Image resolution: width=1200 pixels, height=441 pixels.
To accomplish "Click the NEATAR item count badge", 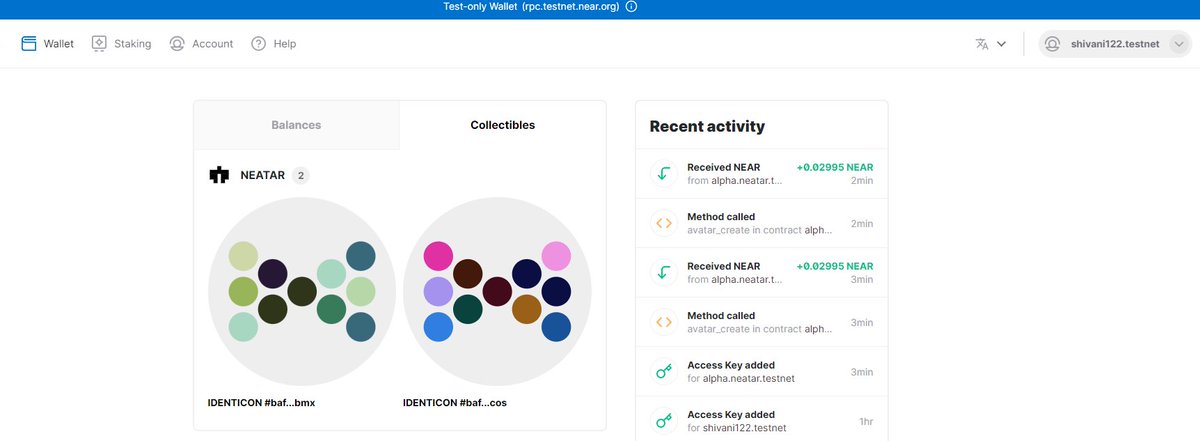I will (x=301, y=175).
